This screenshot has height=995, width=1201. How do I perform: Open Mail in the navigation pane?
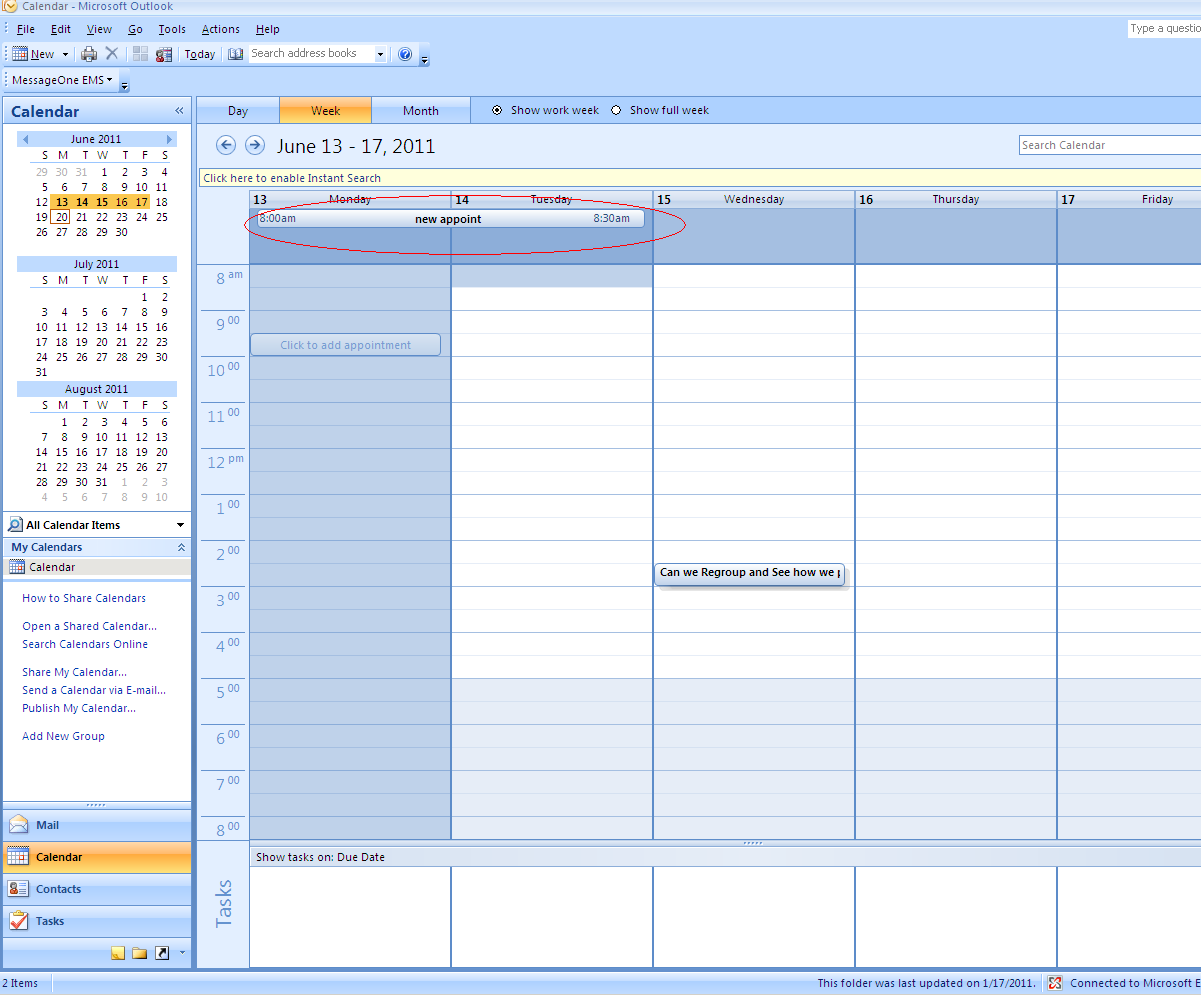tap(96, 825)
